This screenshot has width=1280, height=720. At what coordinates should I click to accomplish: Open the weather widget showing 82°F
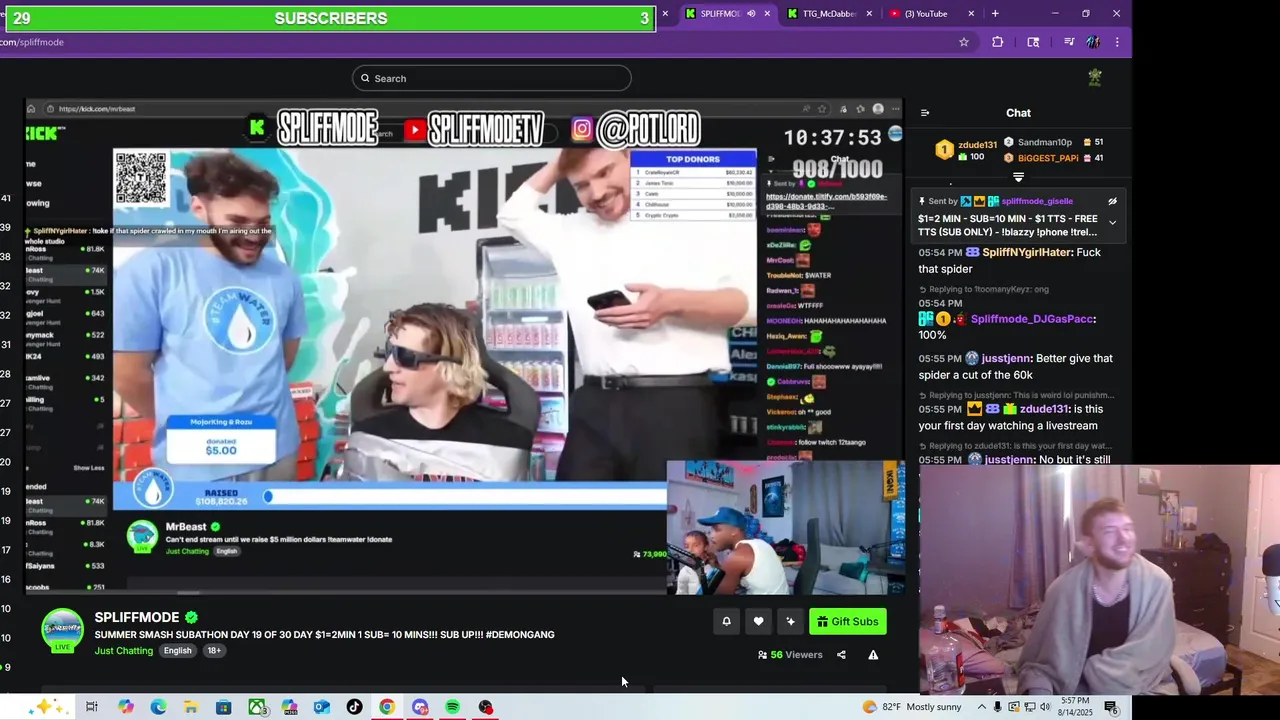tap(912, 707)
